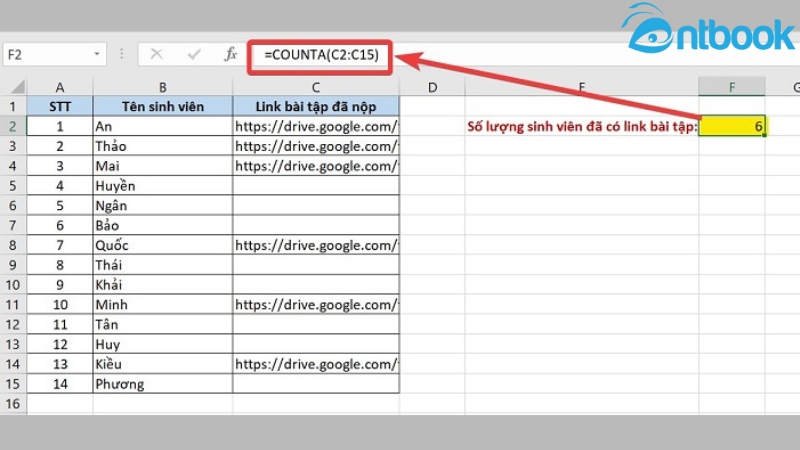The width and height of the screenshot is (800, 450).
Task: Select column A header
Action: 60,87
